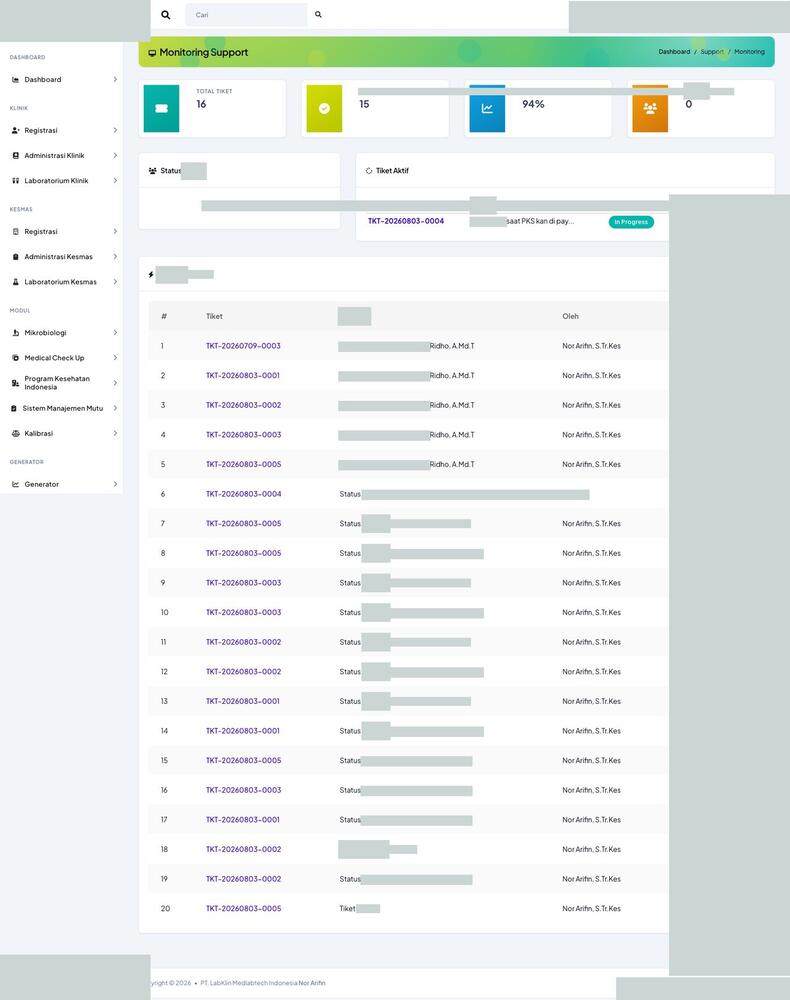The width and height of the screenshot is (790, 1000).
Task: Click the Laboratorium Klinik icon
Action: pos(15,181)
